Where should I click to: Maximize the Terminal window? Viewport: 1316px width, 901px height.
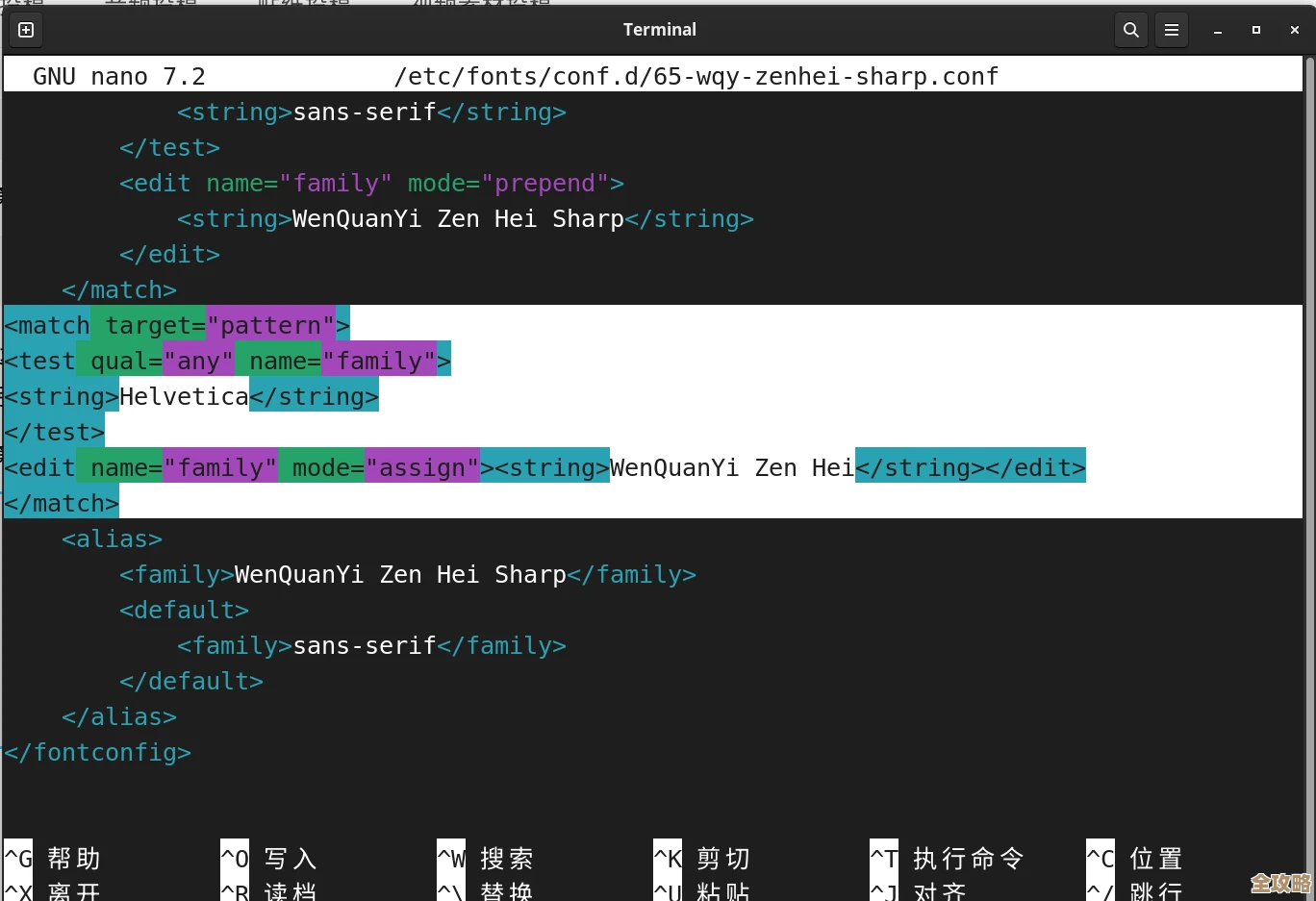(1256, 30)
